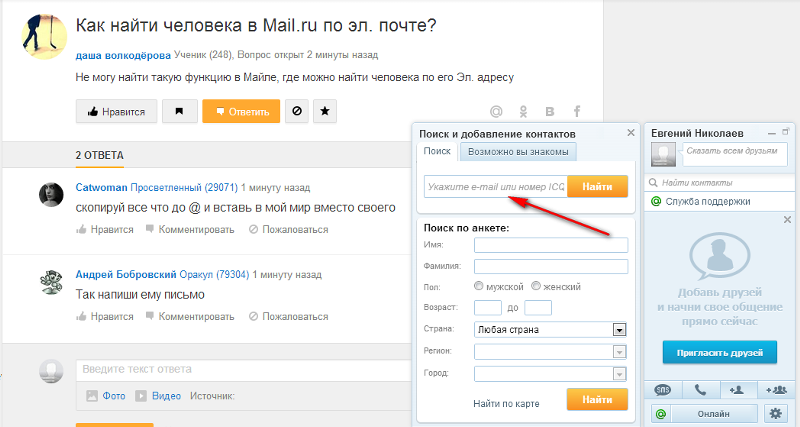Click the Имя input field
Screen dimensions: 800x427
pos(551,245)
